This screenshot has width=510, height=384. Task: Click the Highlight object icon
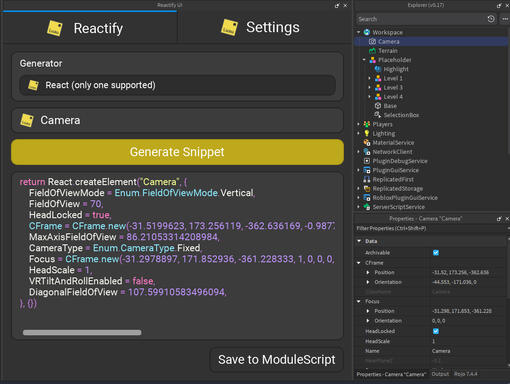378,69
